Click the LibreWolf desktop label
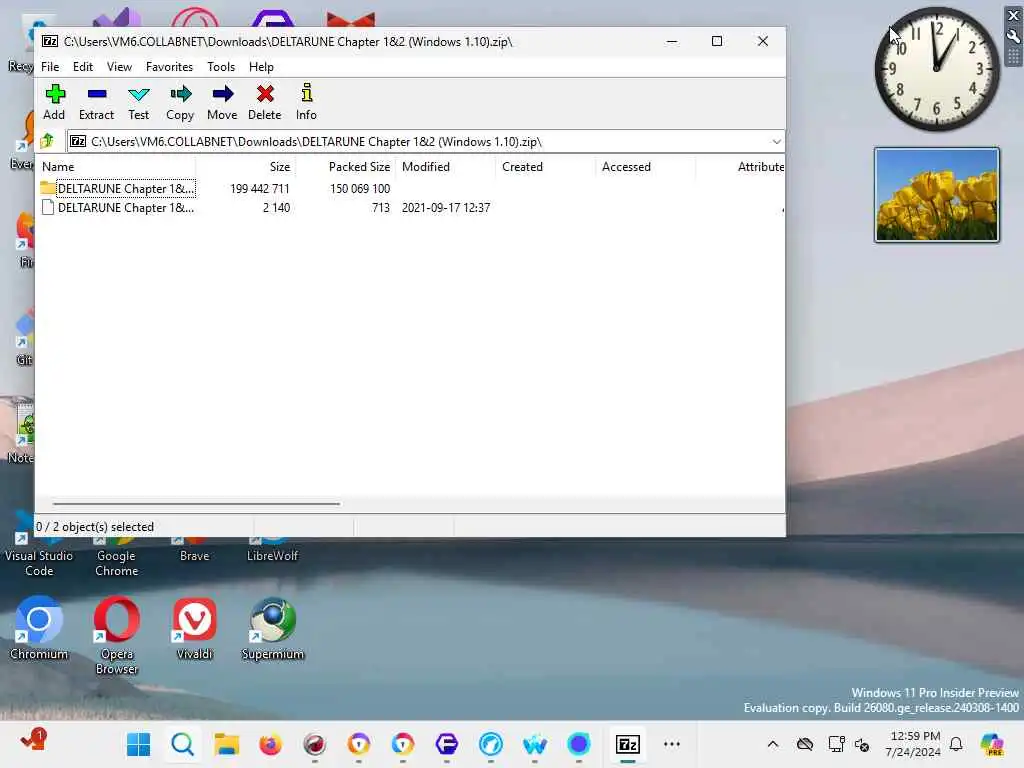This screenshot has width=1024, height=768. click(272, 556)
